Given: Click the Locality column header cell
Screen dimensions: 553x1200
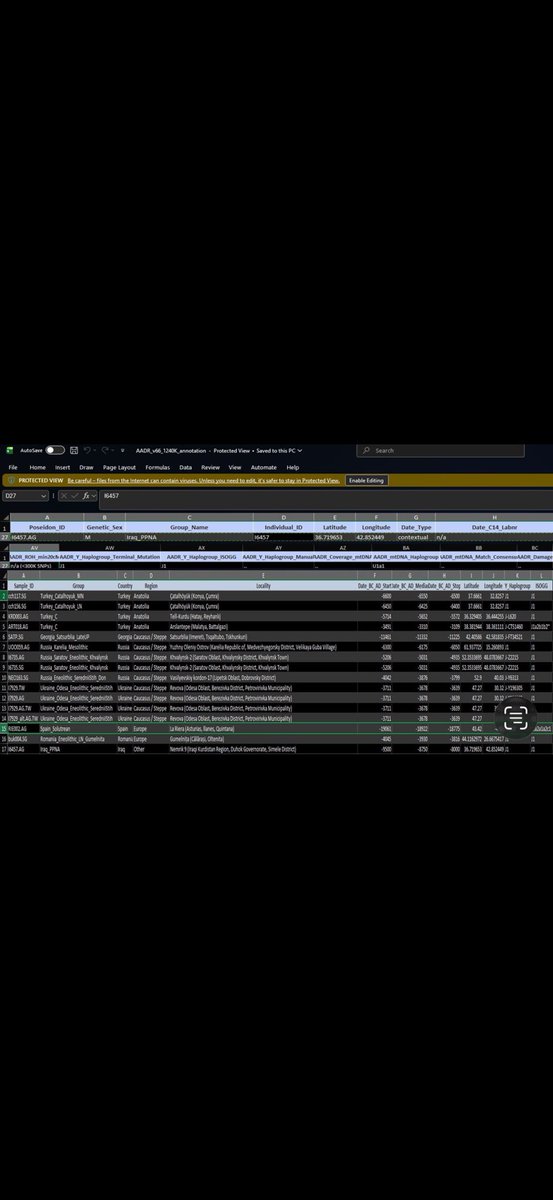Looking at the screenshot, I should pos(262,584).
